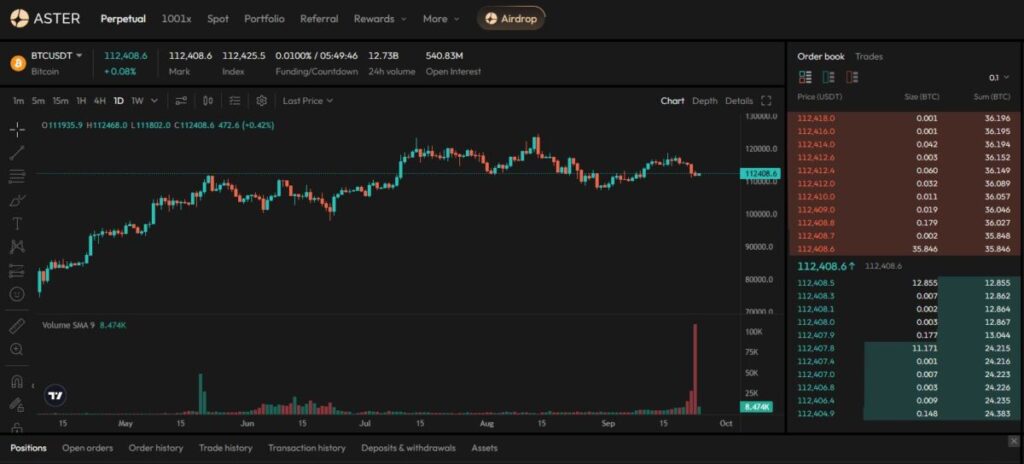The height and width of the screenshot is (464, 1024).
Task: Switch to the Trades tab
Action: pyautogui.click(x=868, y=57)
